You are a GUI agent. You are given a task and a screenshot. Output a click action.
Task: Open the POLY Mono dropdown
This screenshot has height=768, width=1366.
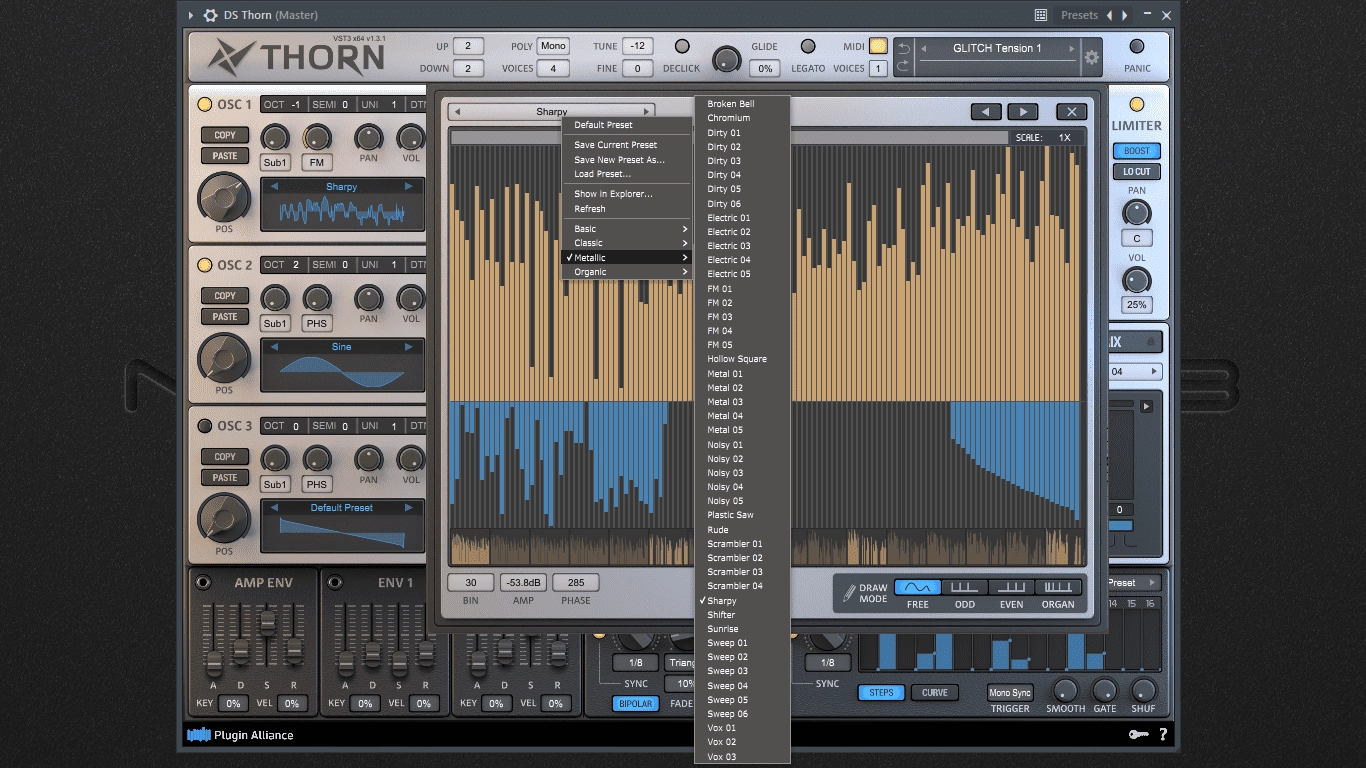(x=553, y=46)
